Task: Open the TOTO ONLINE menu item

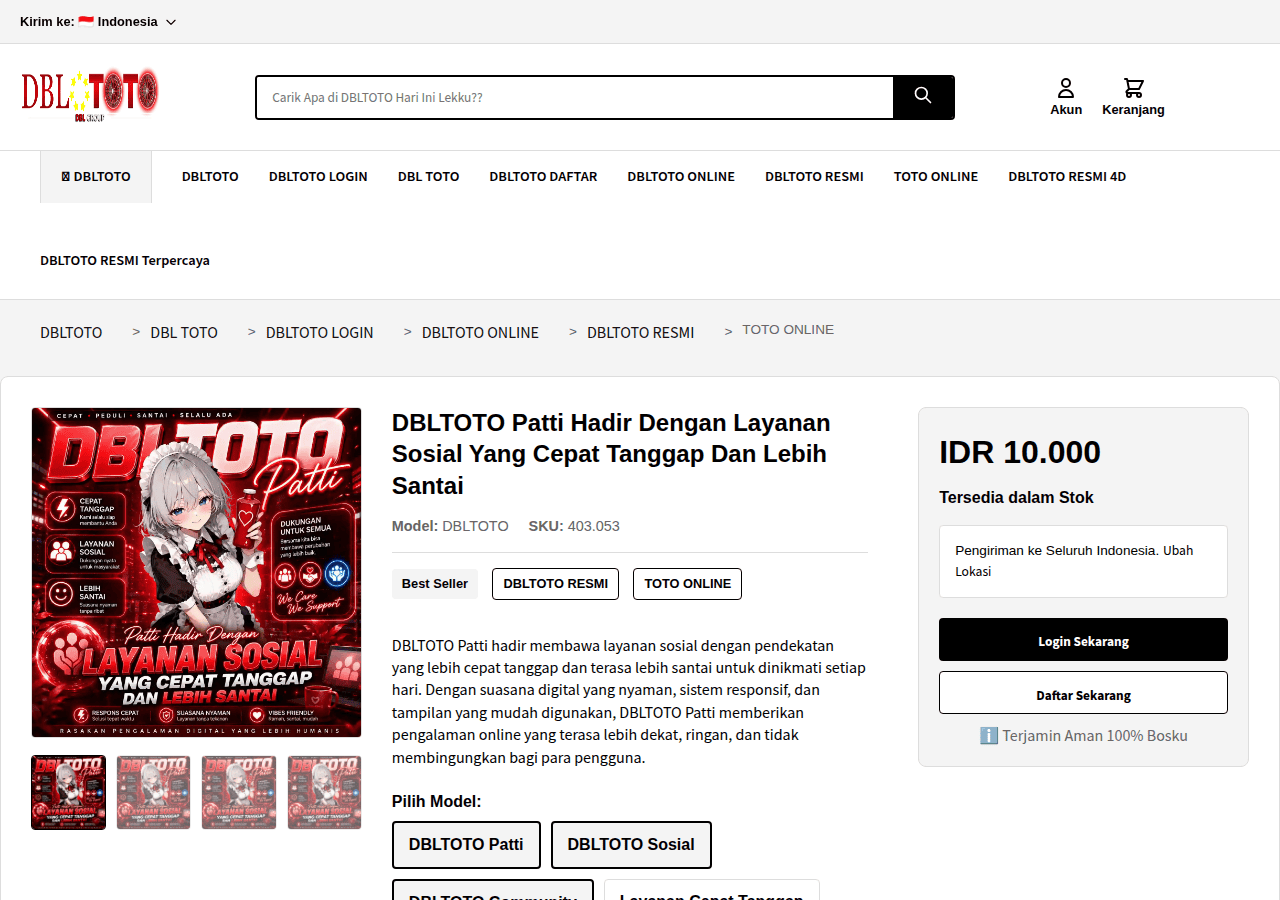Action: coord(936,177)
